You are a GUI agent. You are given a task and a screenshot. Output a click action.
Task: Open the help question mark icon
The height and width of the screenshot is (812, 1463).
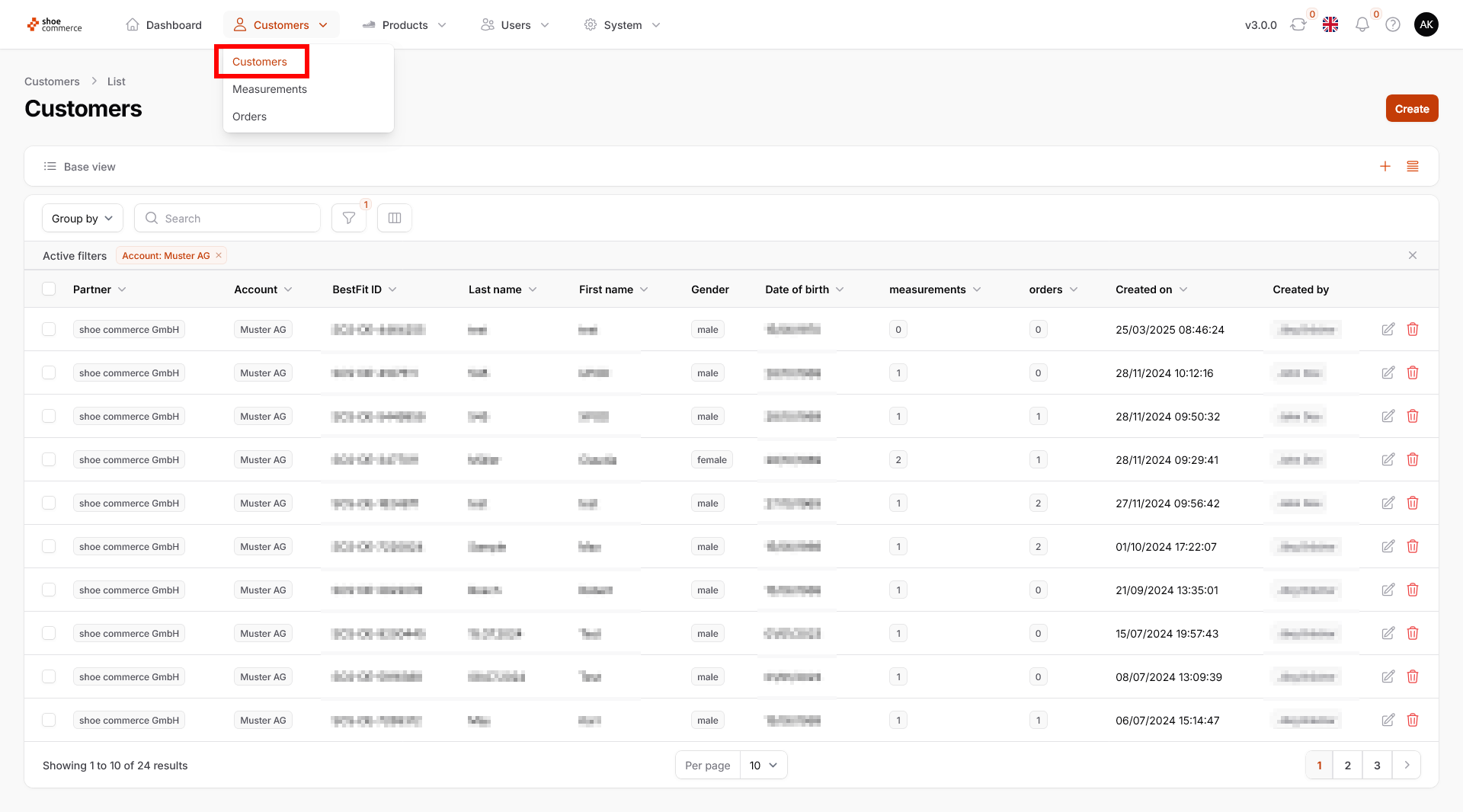[1393, 25]
